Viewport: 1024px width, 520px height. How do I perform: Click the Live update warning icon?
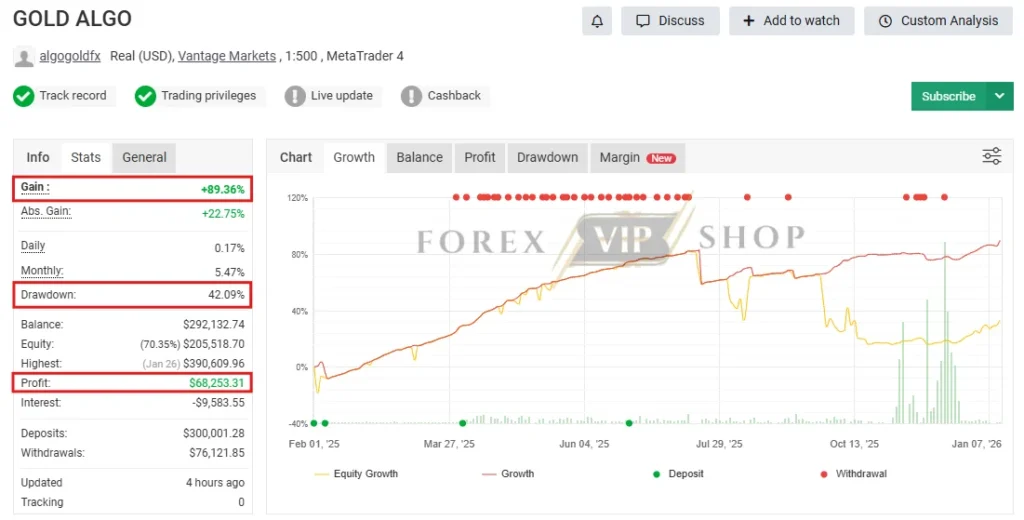[295, 96]
